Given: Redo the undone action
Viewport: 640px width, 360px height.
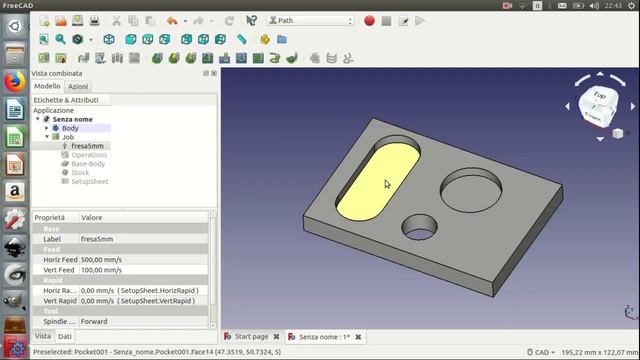Looking at the screenshot, I should (198, 20).
